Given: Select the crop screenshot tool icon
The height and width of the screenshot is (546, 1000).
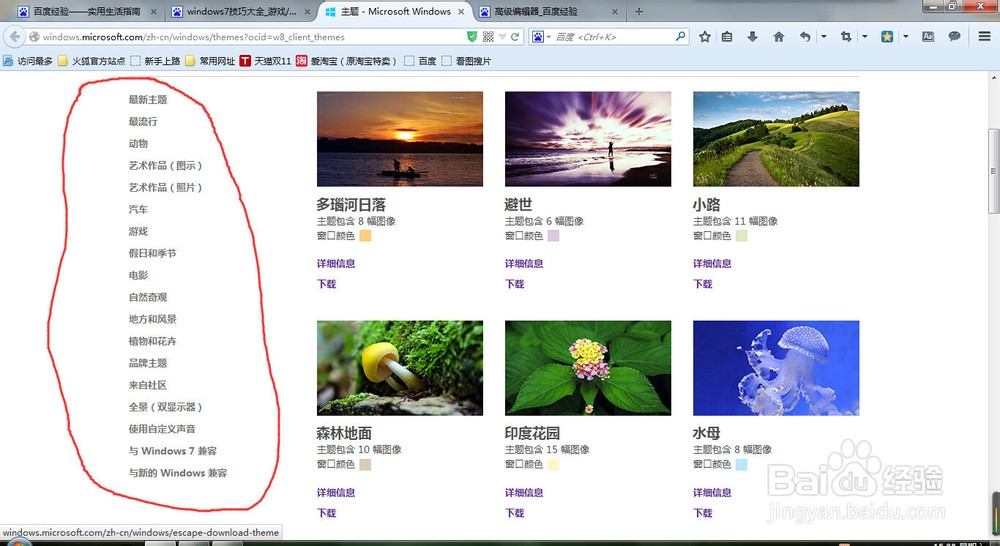Looking at the screenshot, I should point(846,37).
